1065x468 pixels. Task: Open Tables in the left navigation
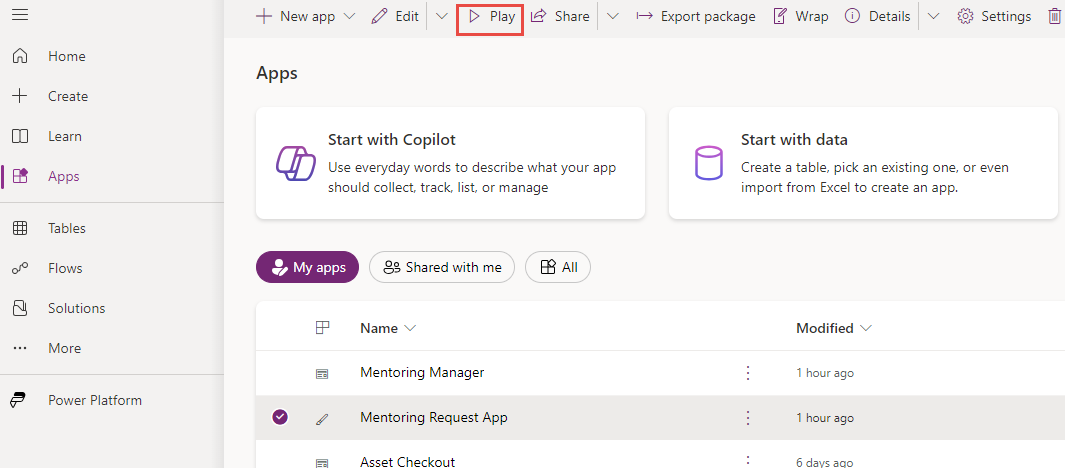tap(66, 228)
